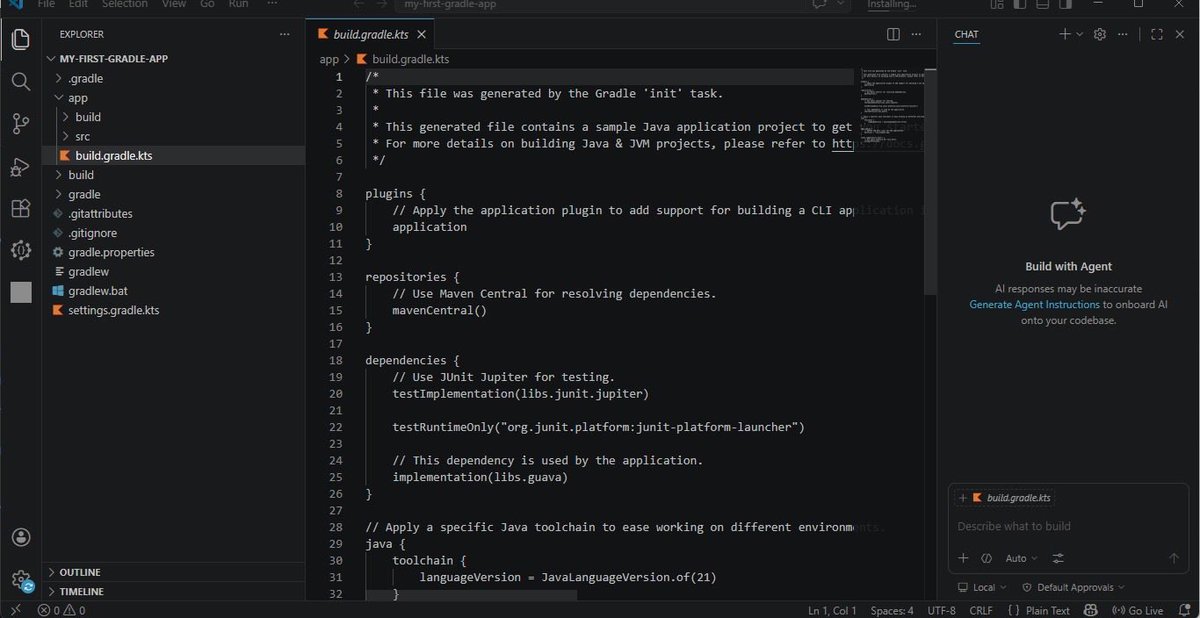Show errors and warnings problems count
The width and height of the screenshot is (1200, 618).
(x=62, y=610)
